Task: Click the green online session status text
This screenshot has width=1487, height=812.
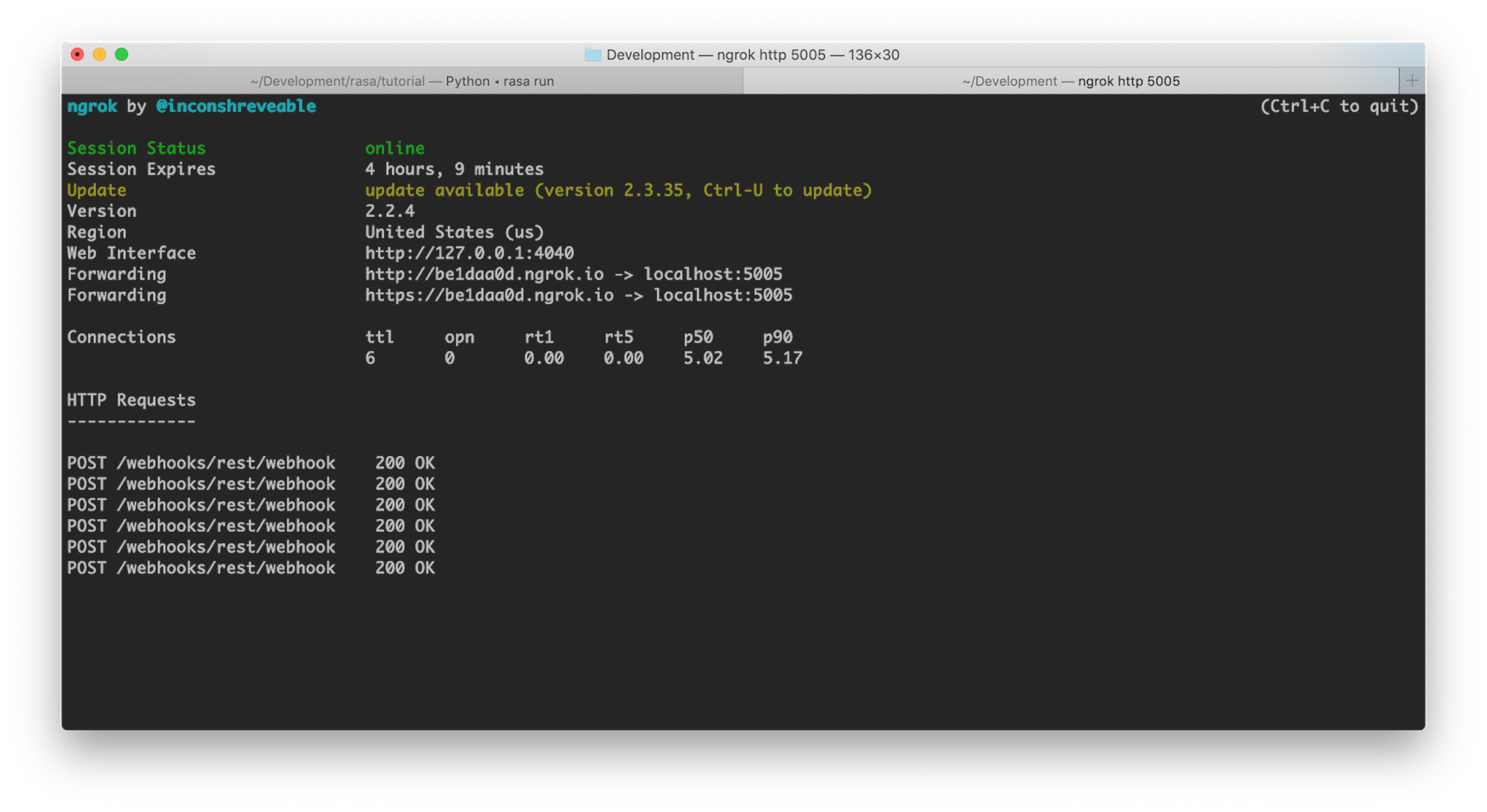Action: [x=395, y=148]
